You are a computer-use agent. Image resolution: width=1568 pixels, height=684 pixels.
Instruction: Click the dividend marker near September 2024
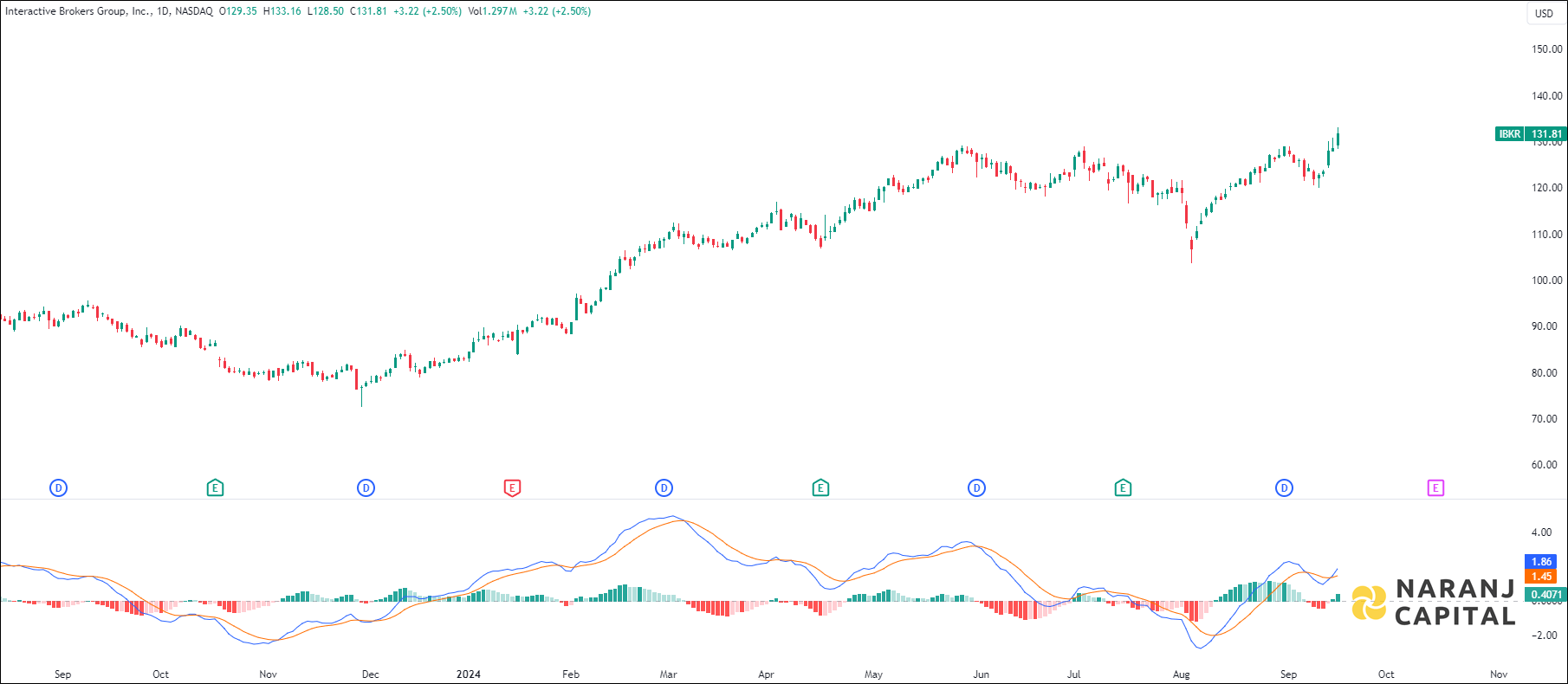tap(1284, 488)
